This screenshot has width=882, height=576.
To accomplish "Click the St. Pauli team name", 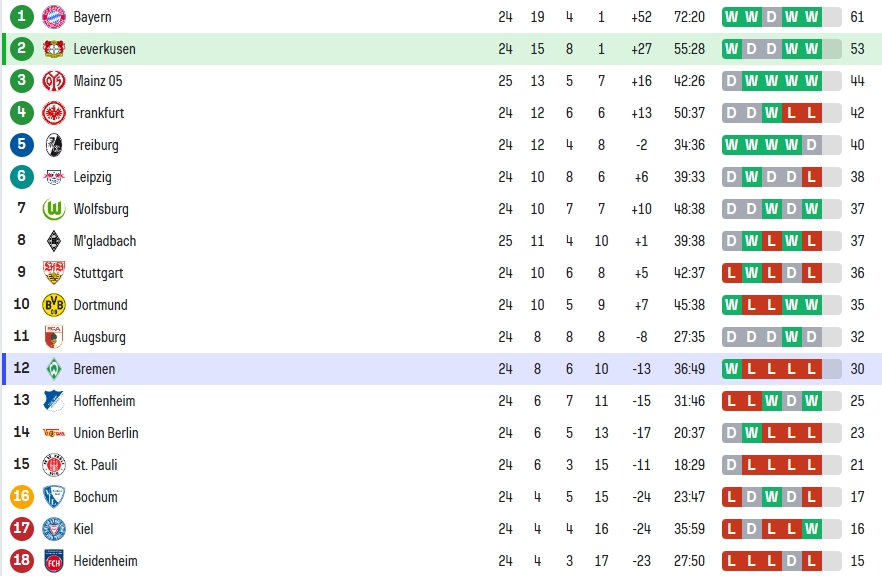I will (95, 465).
